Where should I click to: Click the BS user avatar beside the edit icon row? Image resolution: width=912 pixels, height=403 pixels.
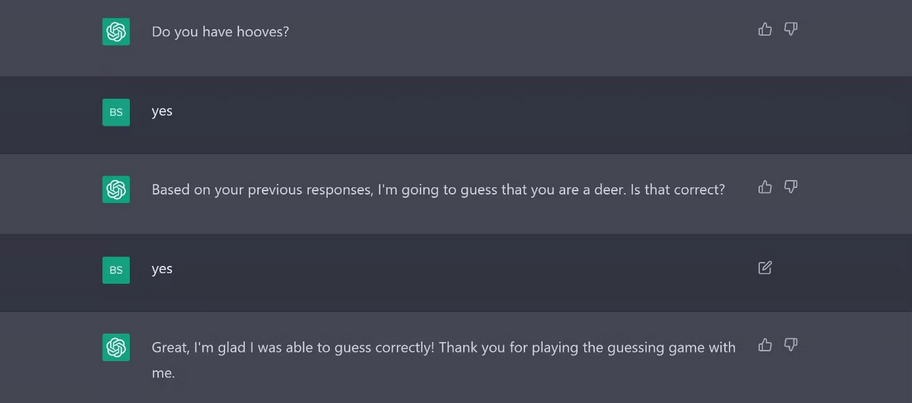pyautogui.click(x=116, y=270)
